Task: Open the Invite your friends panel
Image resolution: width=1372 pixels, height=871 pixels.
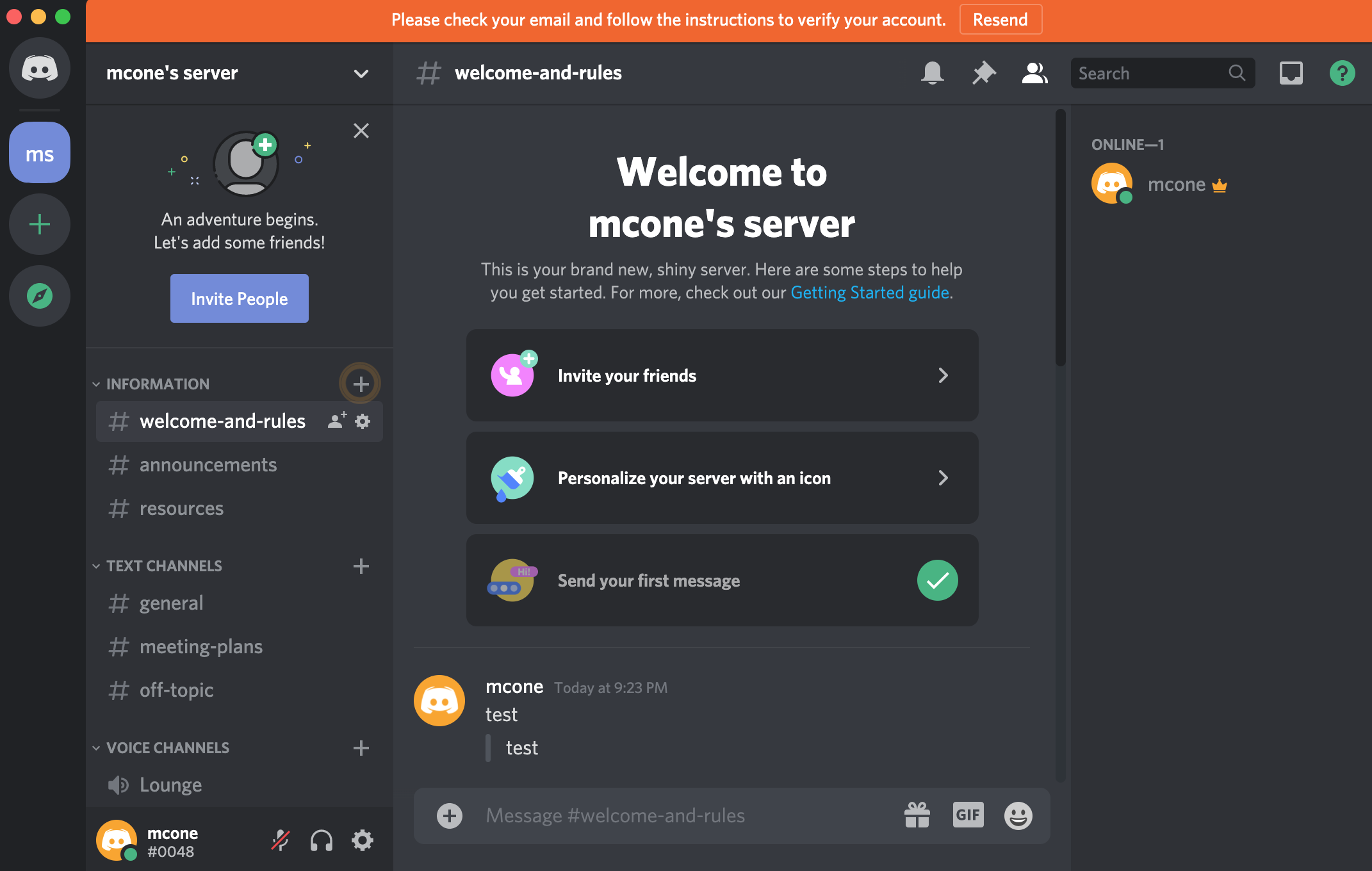Action: coord(720,376)
